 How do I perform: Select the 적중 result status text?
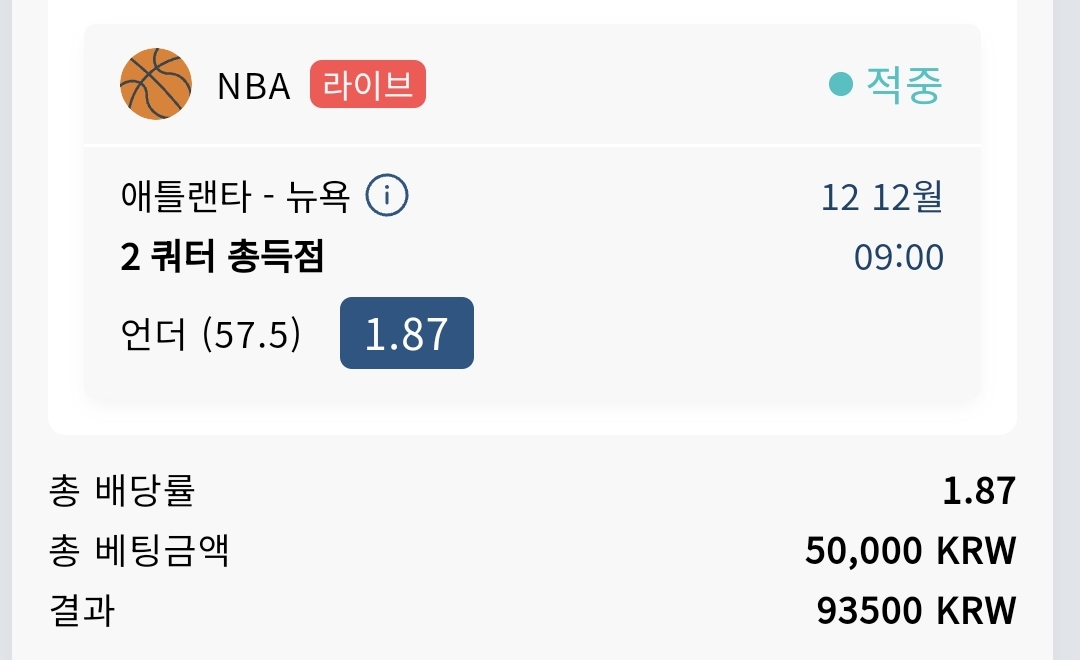[x=904, y=85]
